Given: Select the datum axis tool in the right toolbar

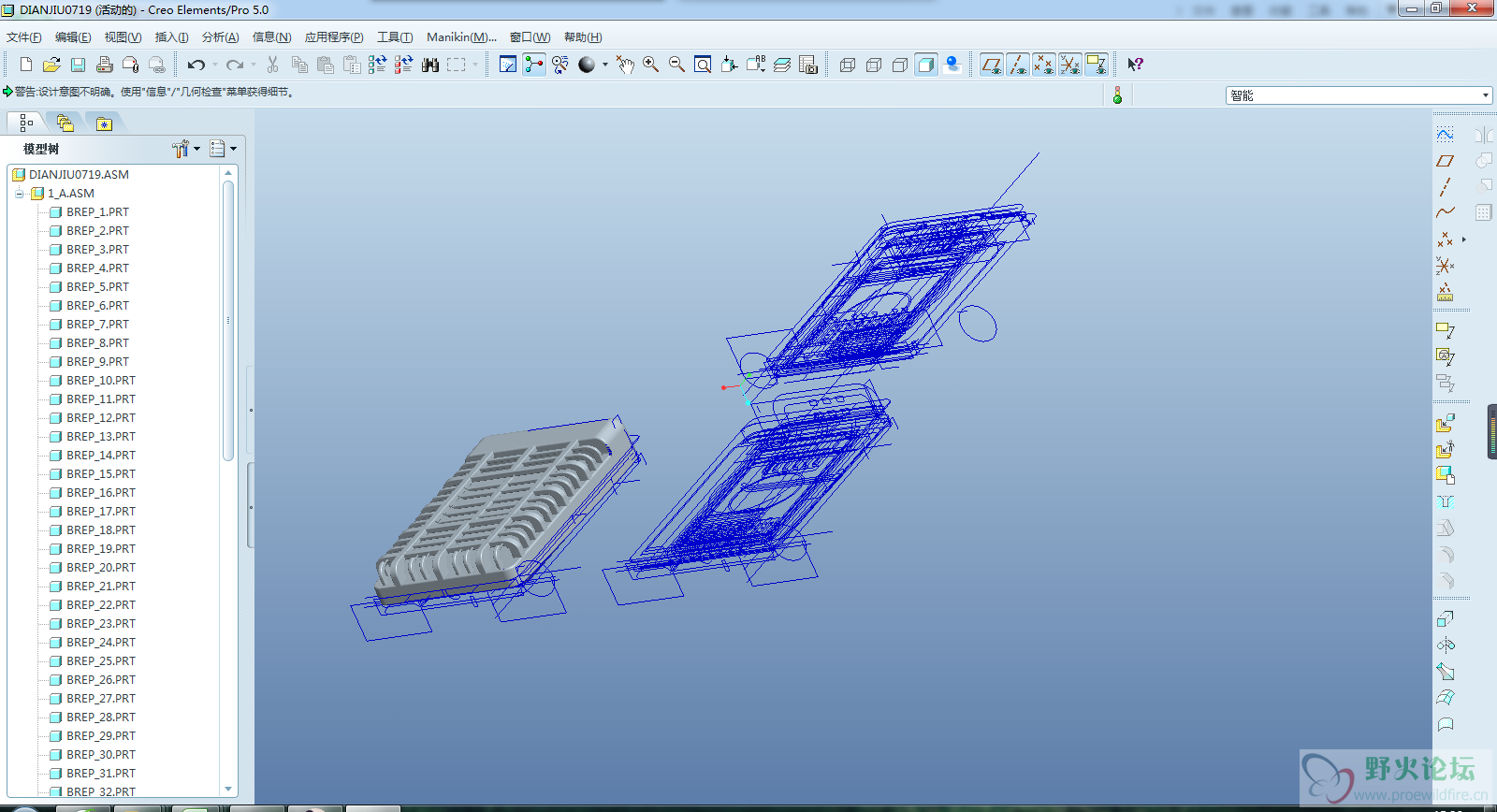Looking at the screenshot, I should click(x=1446, y=187).
